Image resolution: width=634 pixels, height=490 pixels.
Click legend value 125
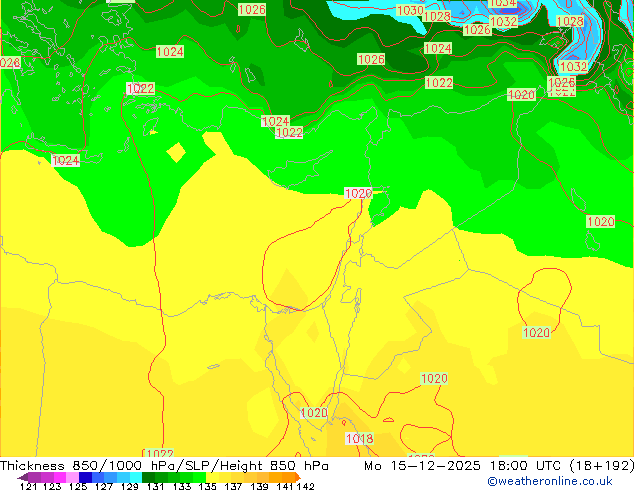(78, 486)
